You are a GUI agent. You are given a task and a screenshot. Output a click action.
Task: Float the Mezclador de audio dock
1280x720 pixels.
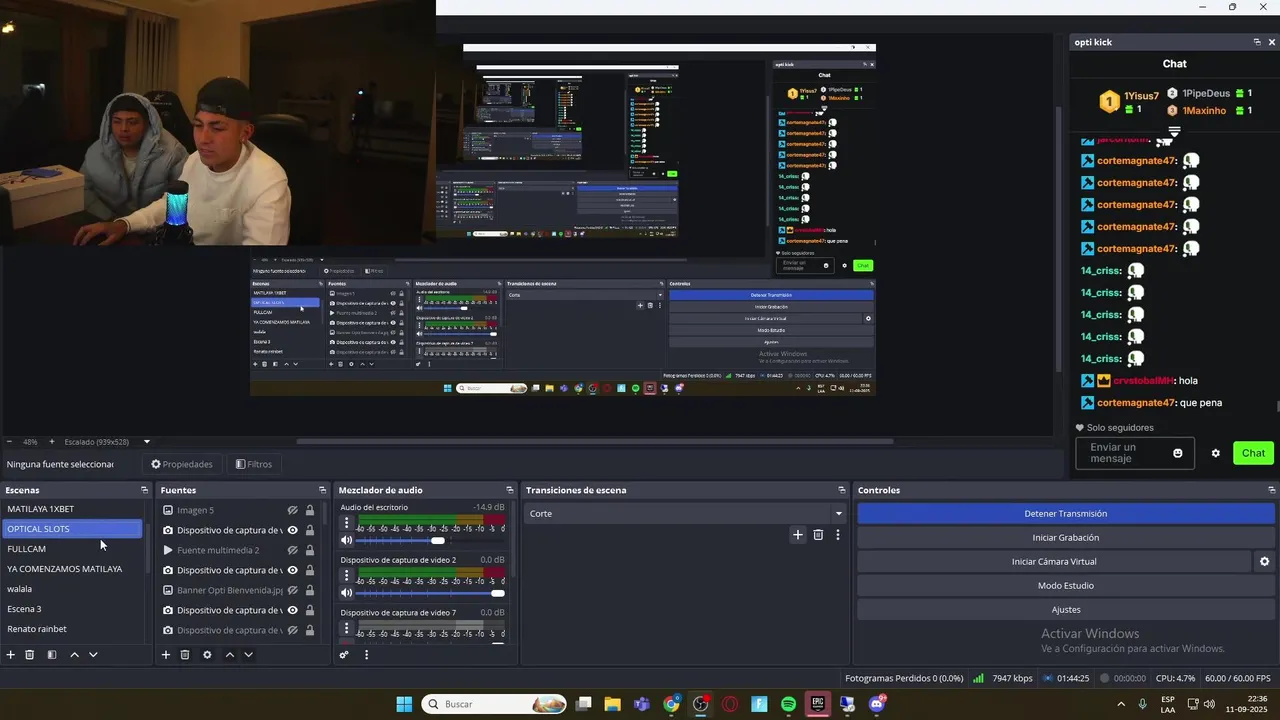point(510,490)
